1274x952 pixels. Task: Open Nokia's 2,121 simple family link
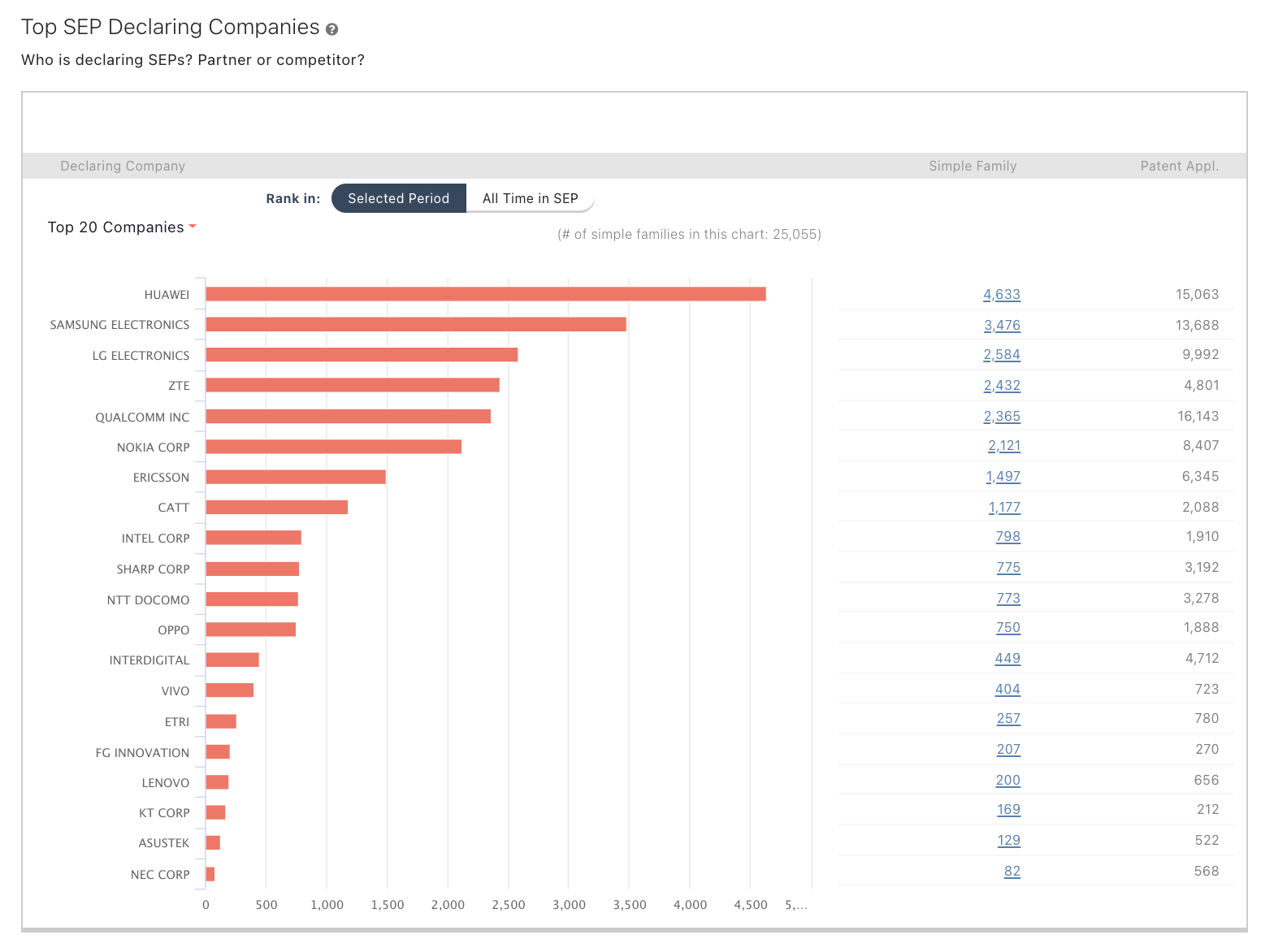tap(1004, 446)
